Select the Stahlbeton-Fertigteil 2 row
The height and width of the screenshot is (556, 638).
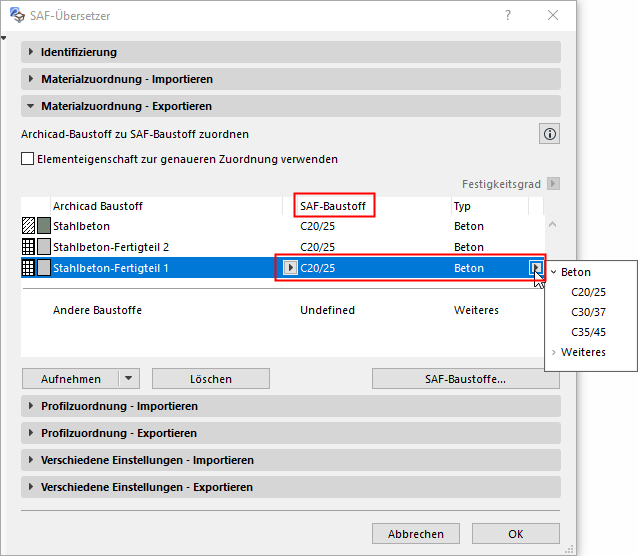tap(282, 247)
